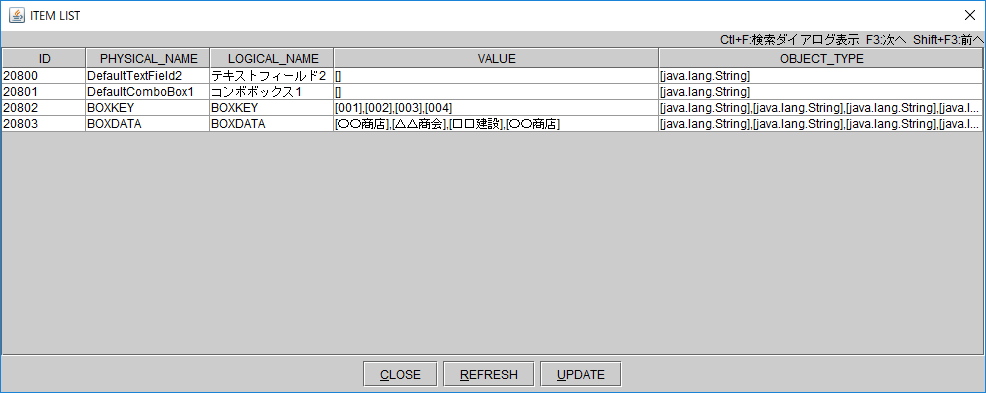Click BOXDATA in the LOGICAL_NAME column
This screenshot has width=986, height=393.
[272, 124]
